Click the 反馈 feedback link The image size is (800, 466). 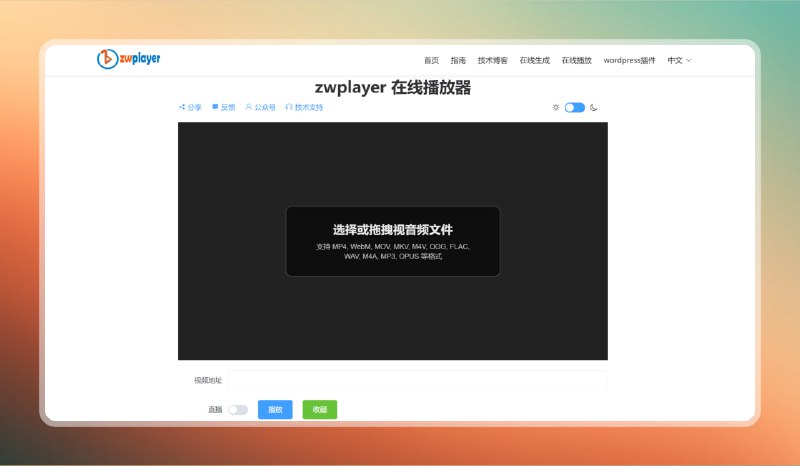pos(223,107)
